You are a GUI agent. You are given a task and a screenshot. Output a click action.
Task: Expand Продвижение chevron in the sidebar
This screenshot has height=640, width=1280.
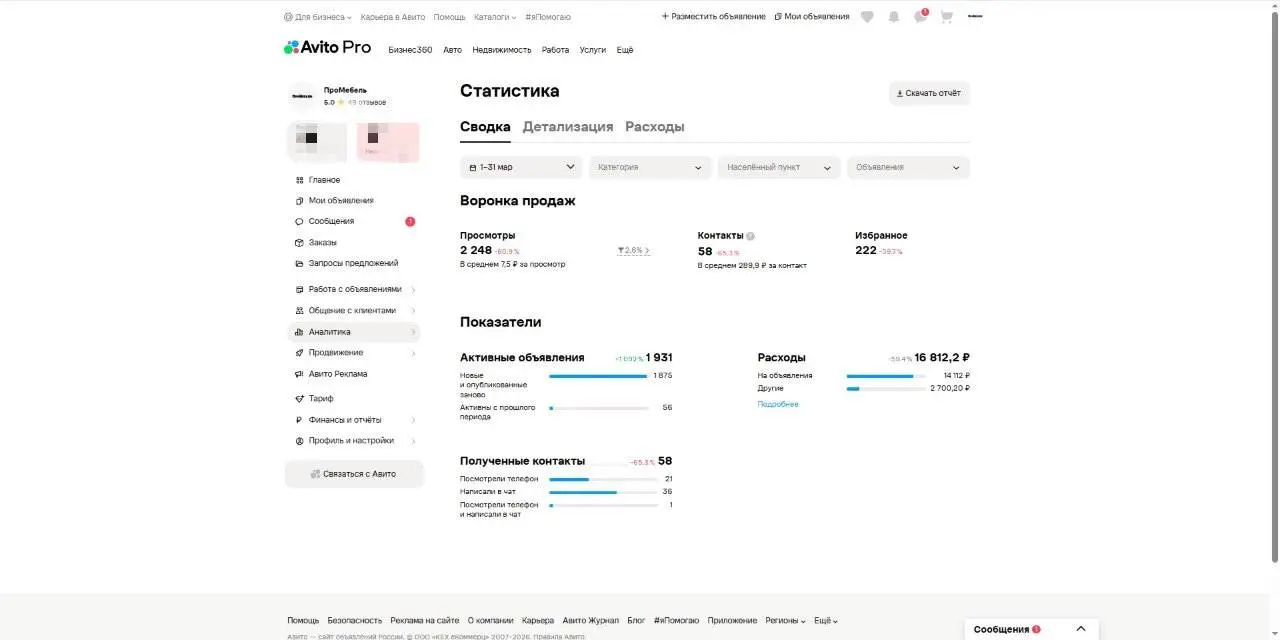pos(413,353)
